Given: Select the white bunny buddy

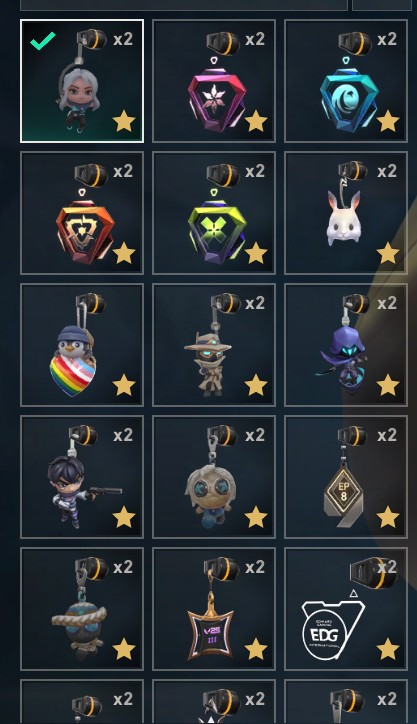Looking at the screenshot, I should click(x=346, y=213).
